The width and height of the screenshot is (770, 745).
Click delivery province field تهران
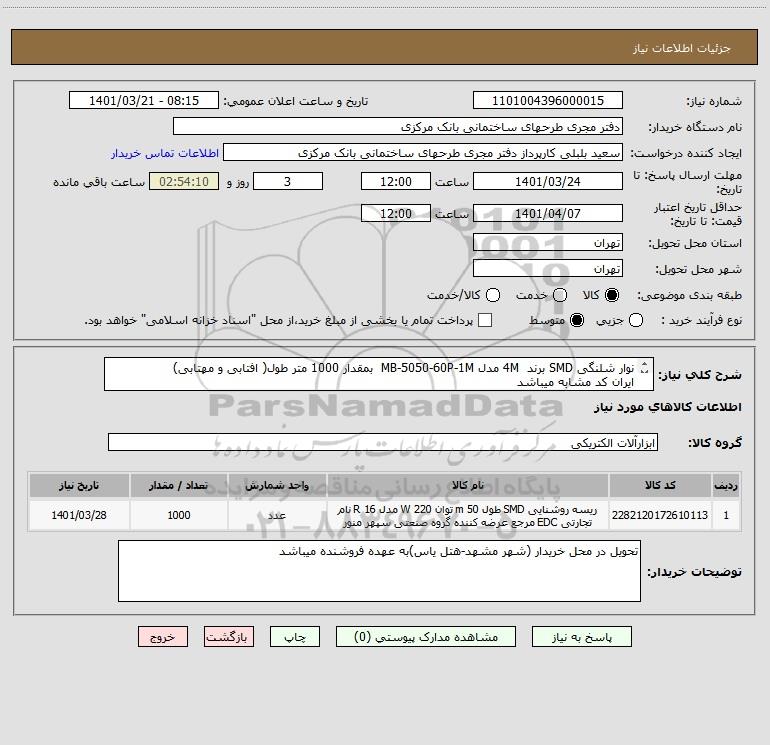point(548,243)
